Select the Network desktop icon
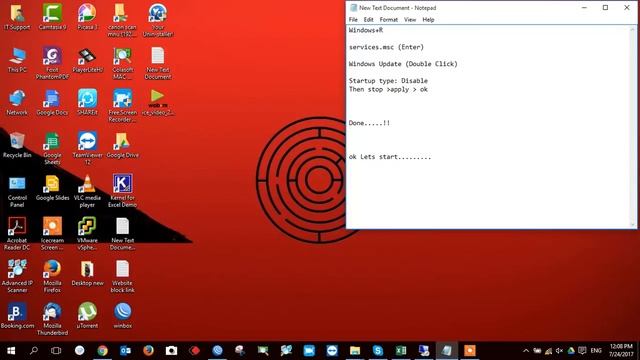This screenshot has height=360, width=640. (x=17, y=103)
